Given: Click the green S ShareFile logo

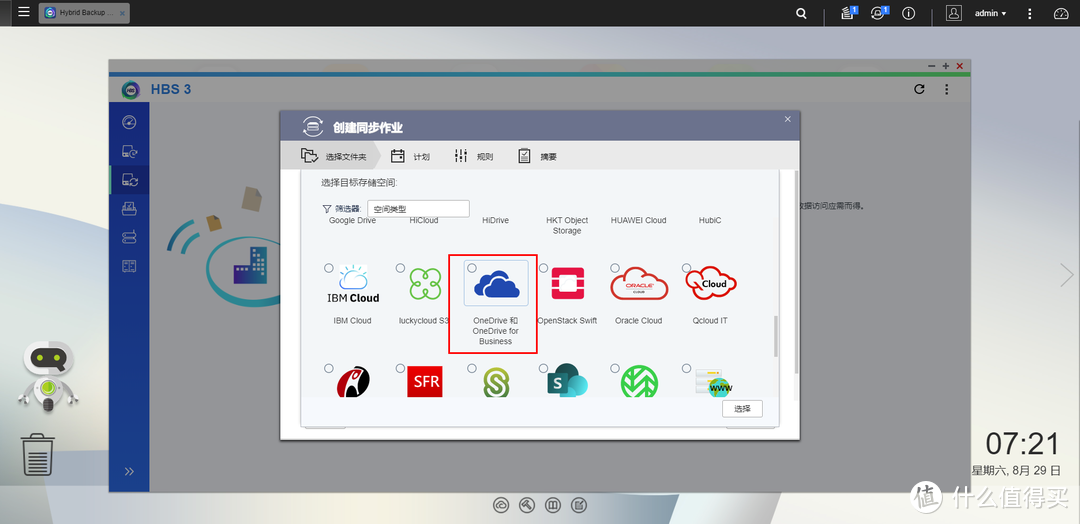Looking at the screenshot, I should pyautogui.click(x=496, y=381).
